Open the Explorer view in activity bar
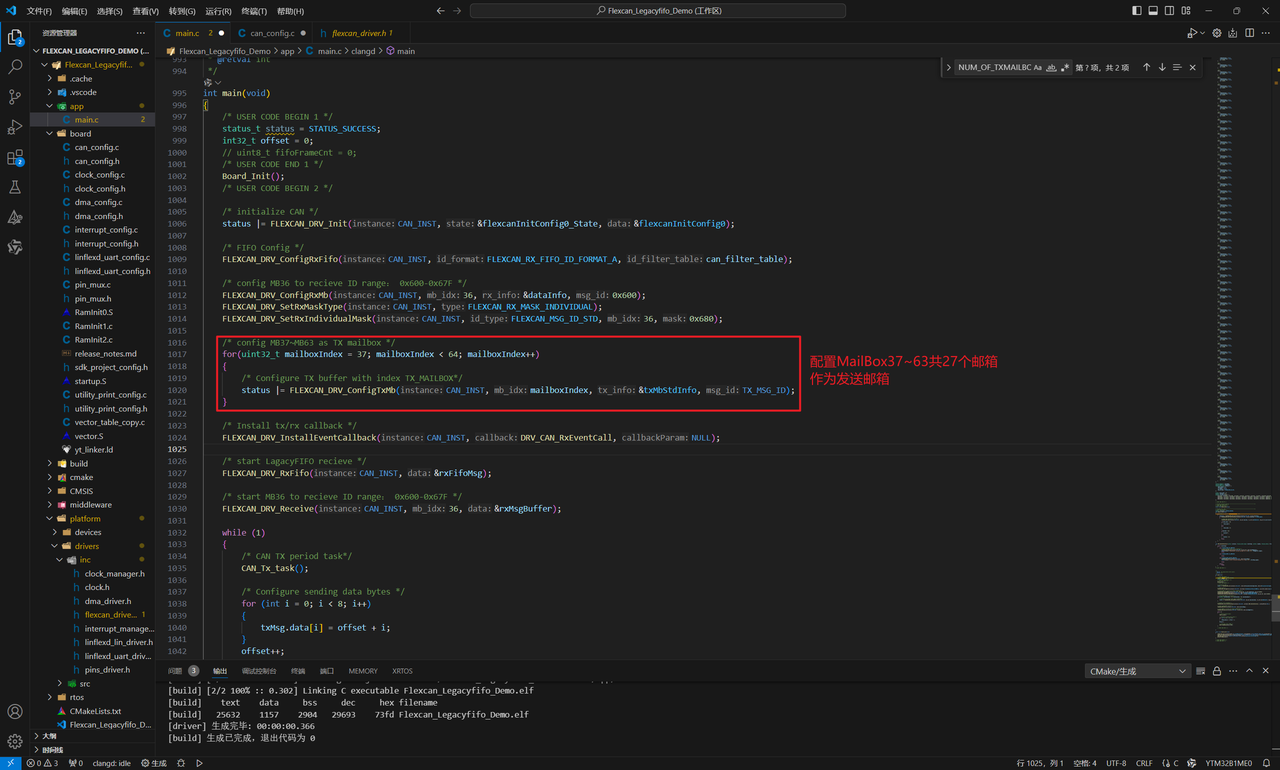This screenshot has width=1280, height=770. pos(15,38)
